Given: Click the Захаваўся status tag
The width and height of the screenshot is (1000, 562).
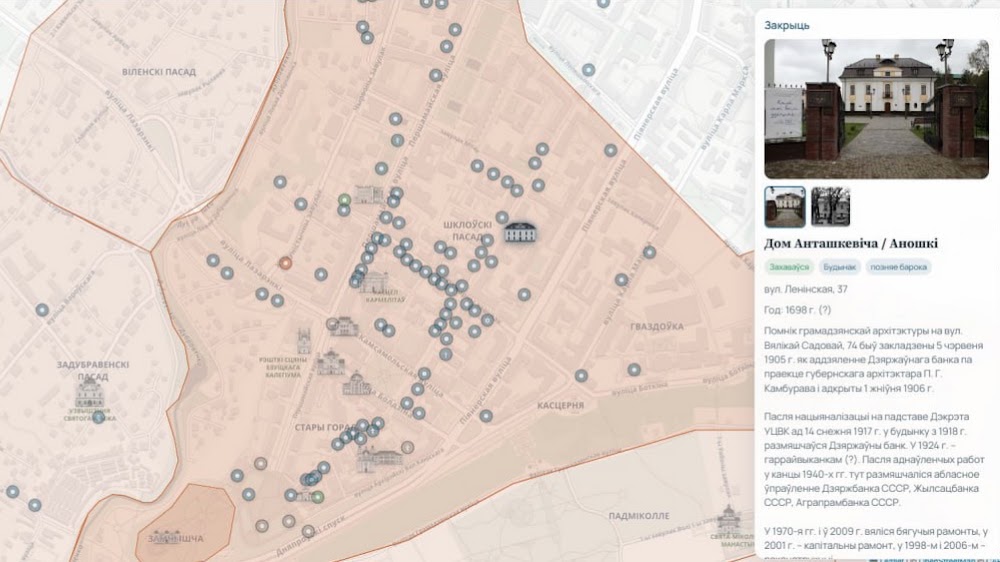Looking at the screenshot, I should [789, 267].
